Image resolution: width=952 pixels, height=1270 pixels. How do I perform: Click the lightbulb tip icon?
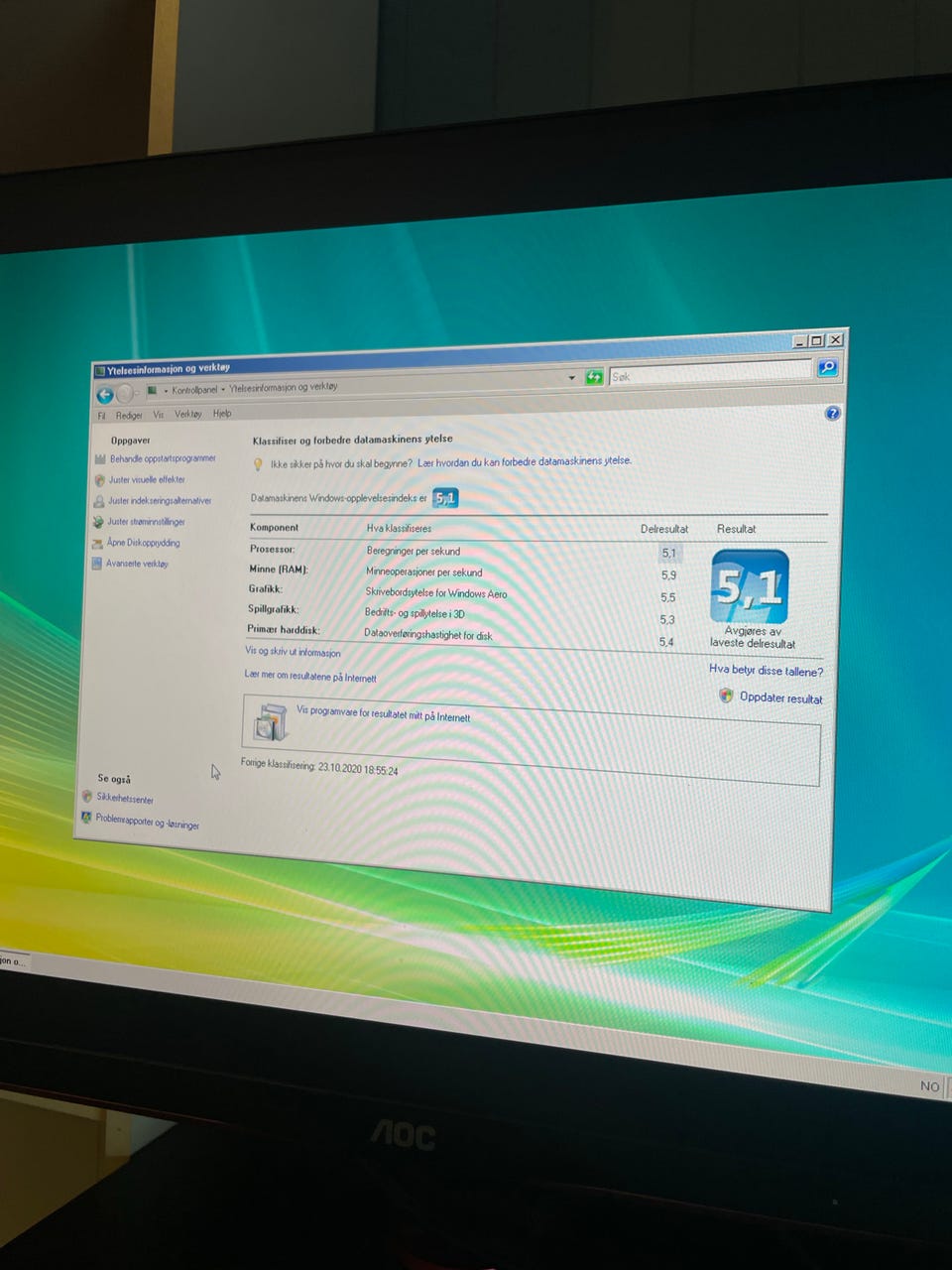[x=258, y=463]
